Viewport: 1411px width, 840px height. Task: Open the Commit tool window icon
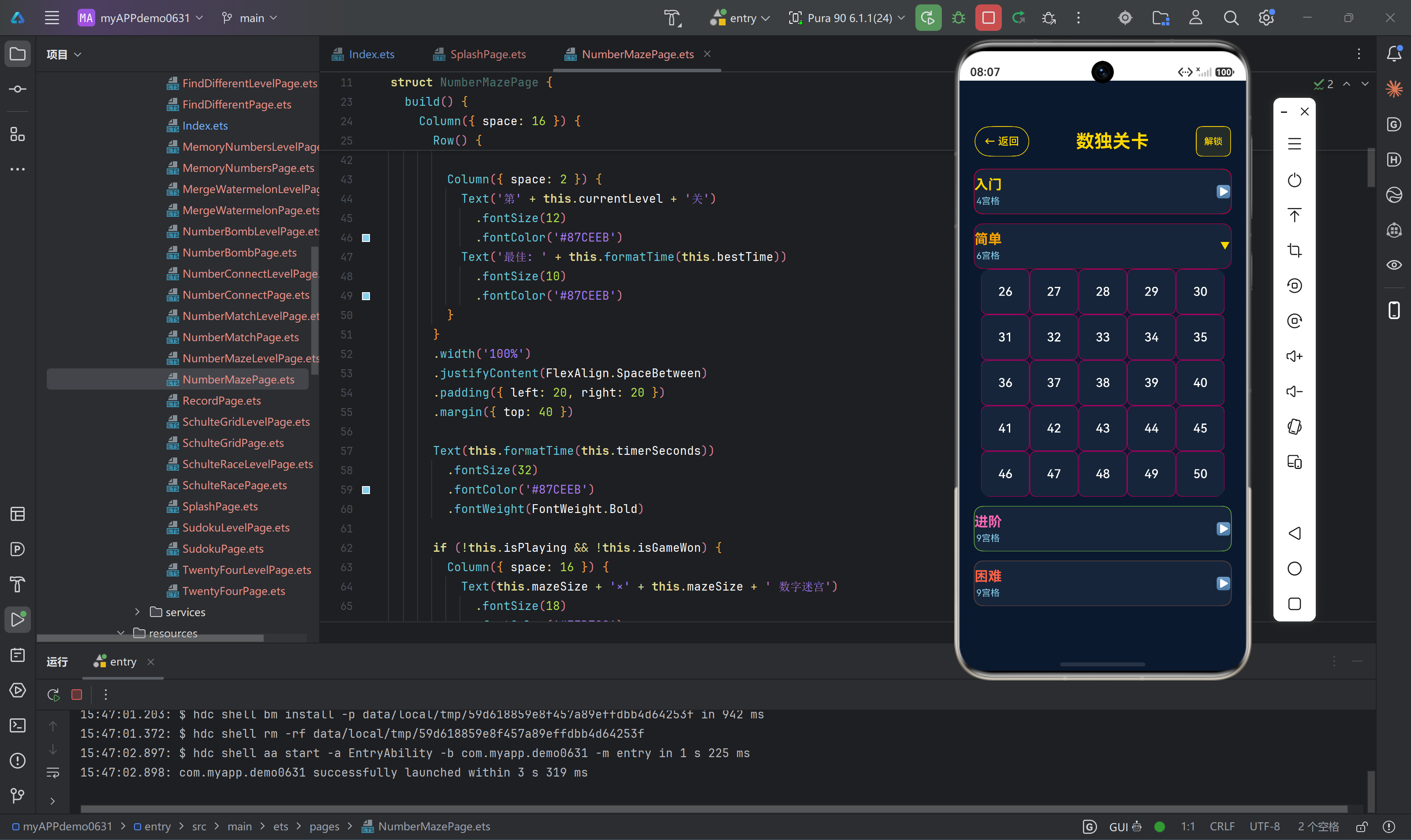pyautogui.click(x=18, y=89)
